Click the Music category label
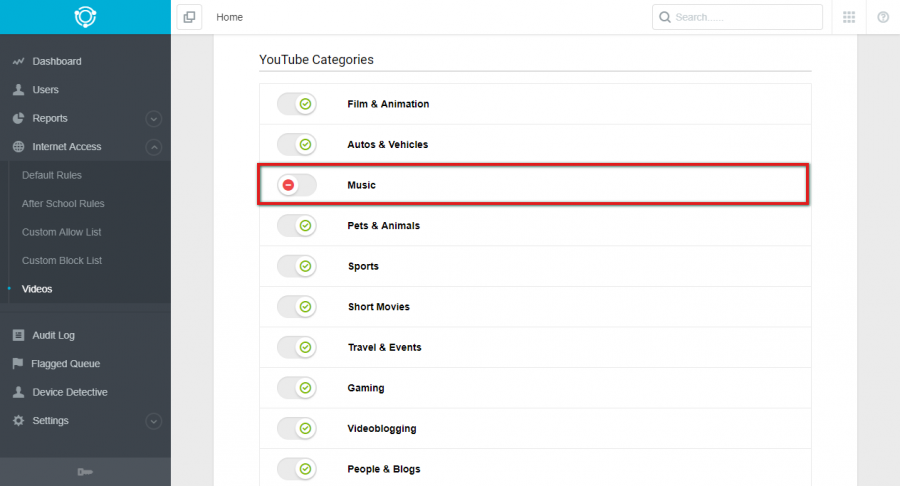 (362, 185)
